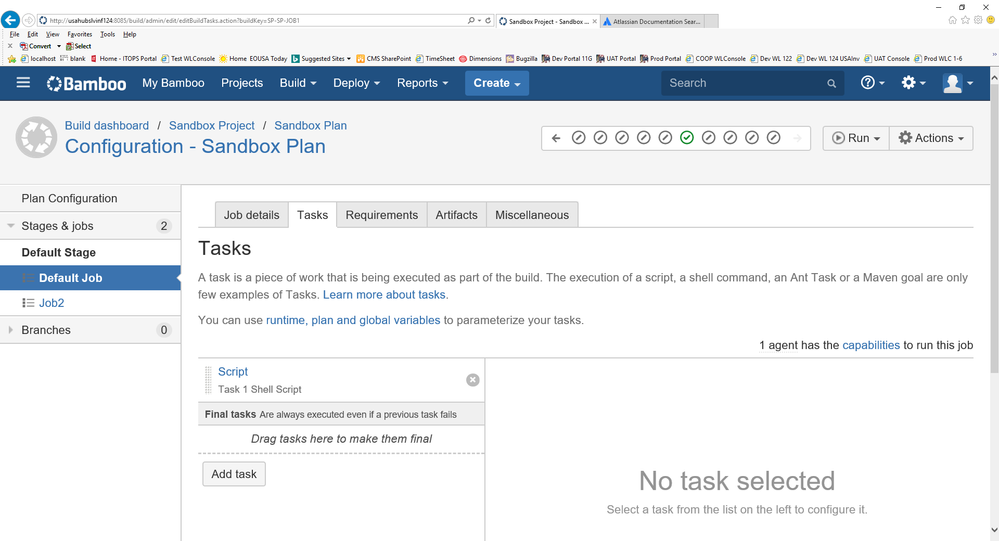Collapse the Stages & jobs section
This screenshot has height=541, width=999.
click(10, 226)
